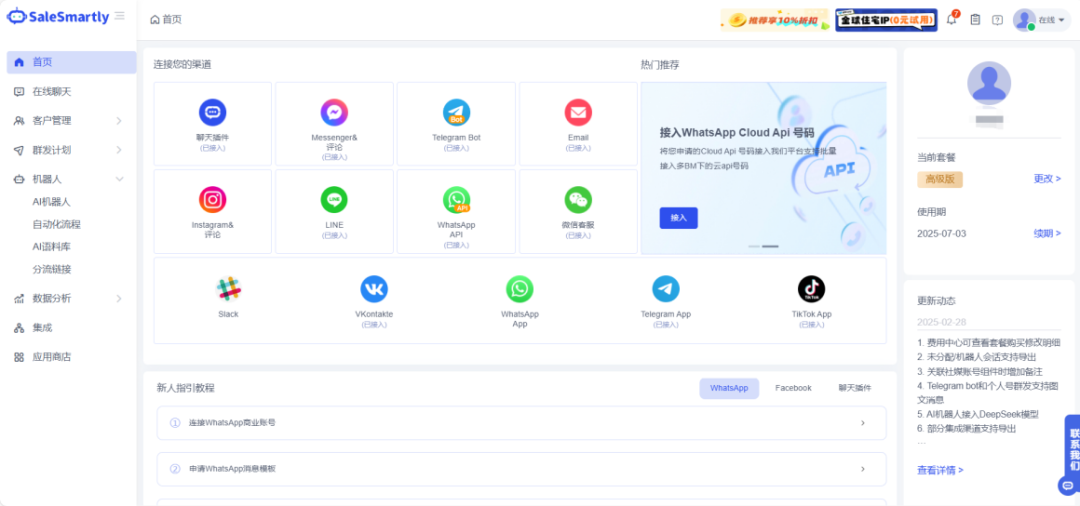The height and width of the screenshot is (506, 1080).
Task: Open the VKontakte channel icon
Action: click(374, 289)
